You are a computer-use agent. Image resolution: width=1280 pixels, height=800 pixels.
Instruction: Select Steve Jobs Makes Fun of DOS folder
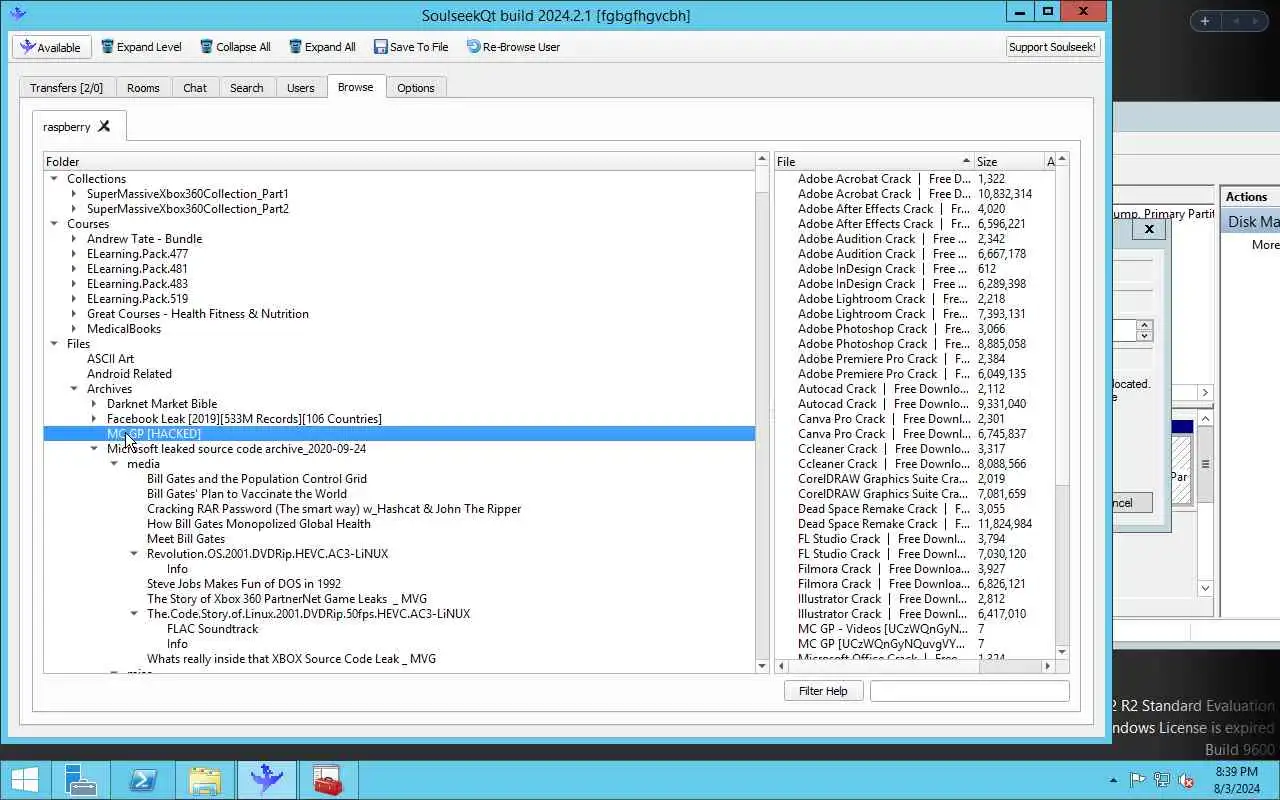244,584
